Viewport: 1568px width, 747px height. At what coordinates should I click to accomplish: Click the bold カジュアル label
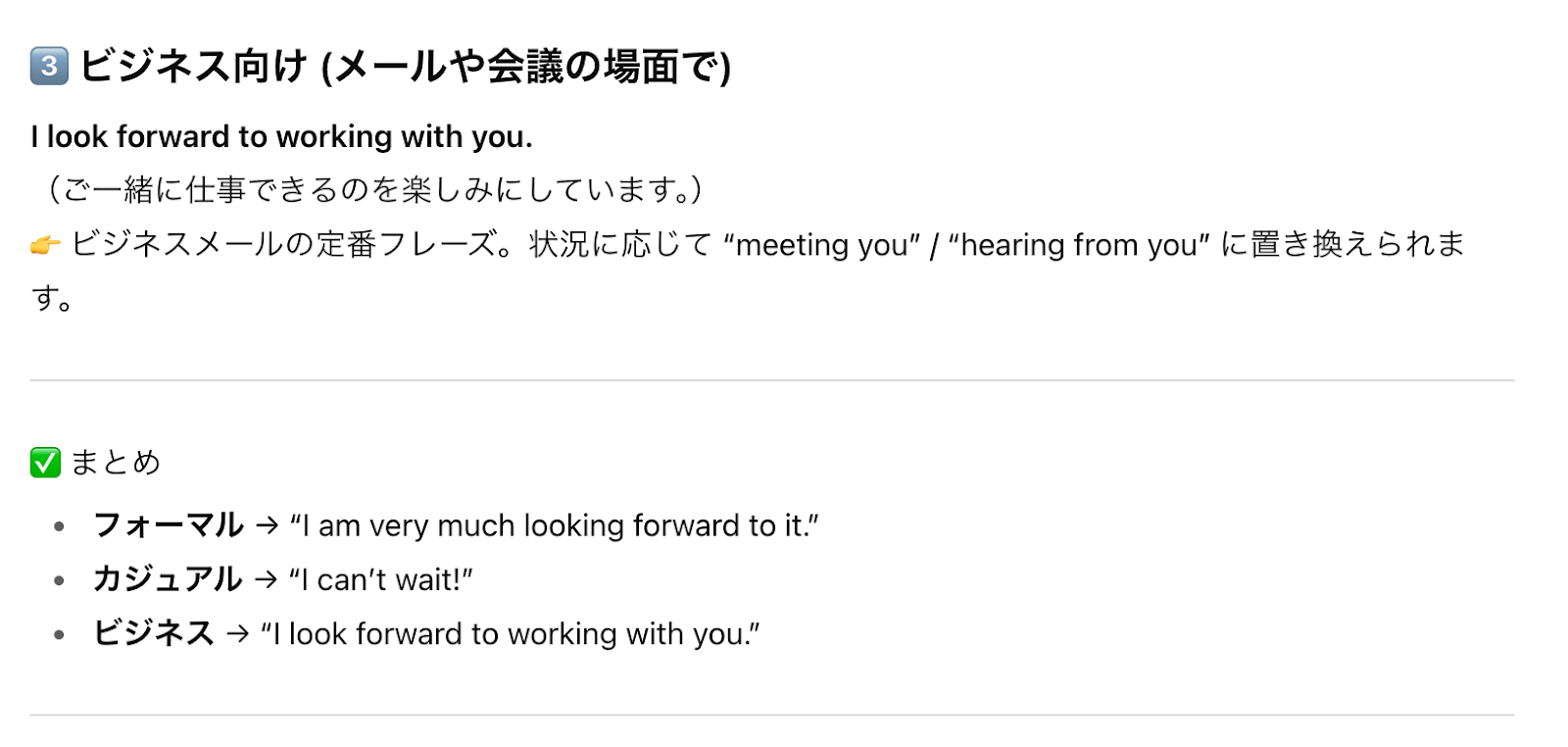(x=167, y=580)
